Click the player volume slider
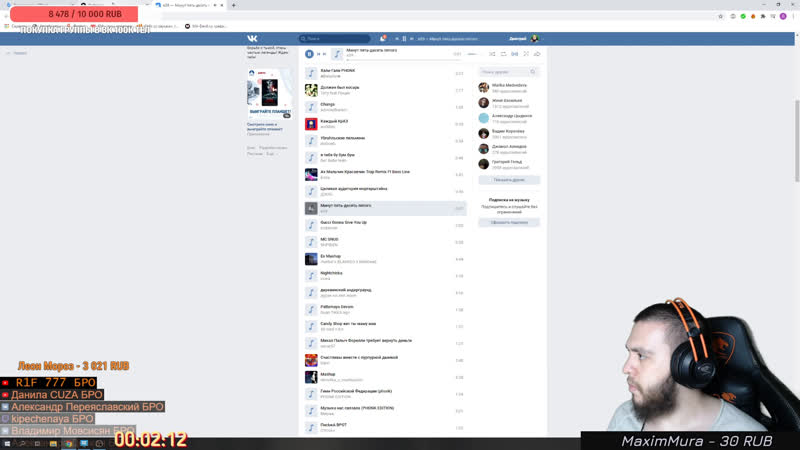This screenshot has width=800, height=450. click(475, 54)
